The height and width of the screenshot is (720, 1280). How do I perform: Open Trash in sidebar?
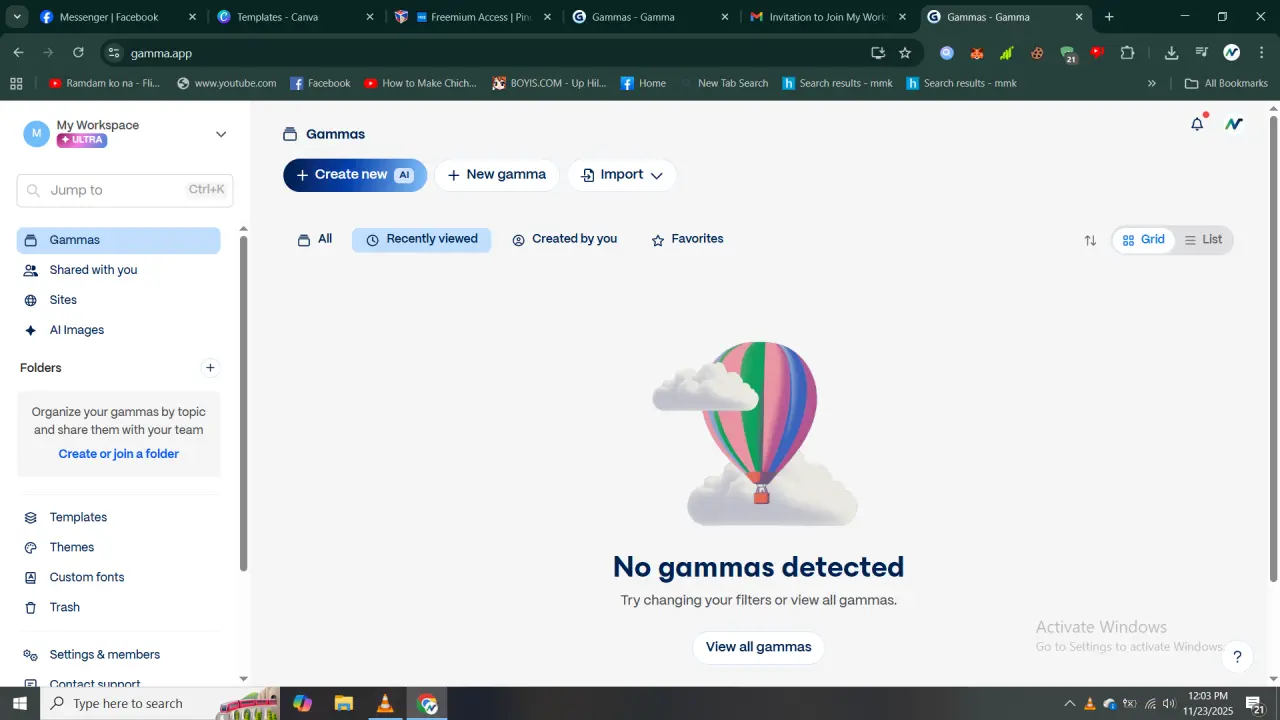(x=119, y=607)
